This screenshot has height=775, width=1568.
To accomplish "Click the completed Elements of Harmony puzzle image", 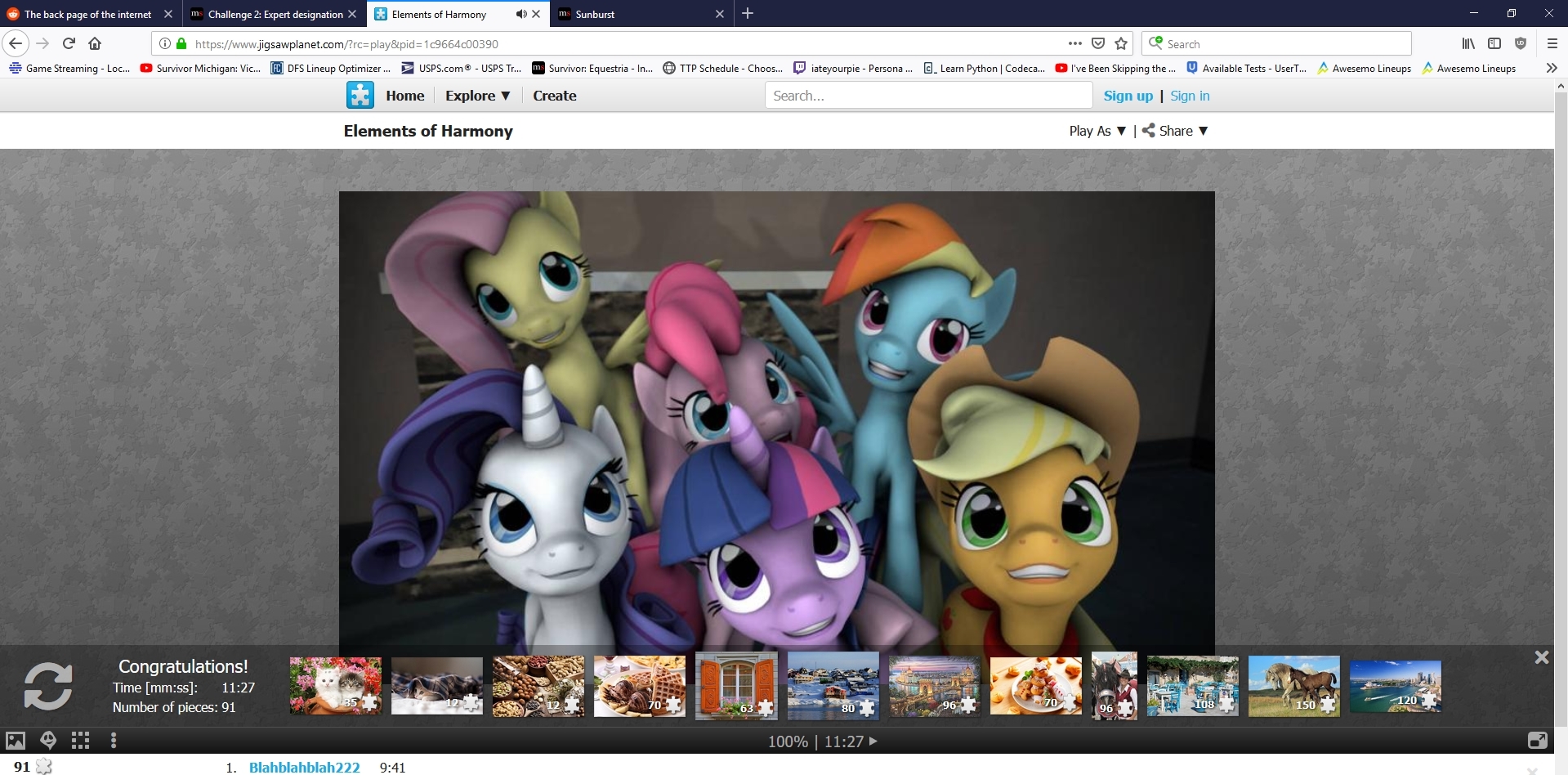I will coord(776,419).
